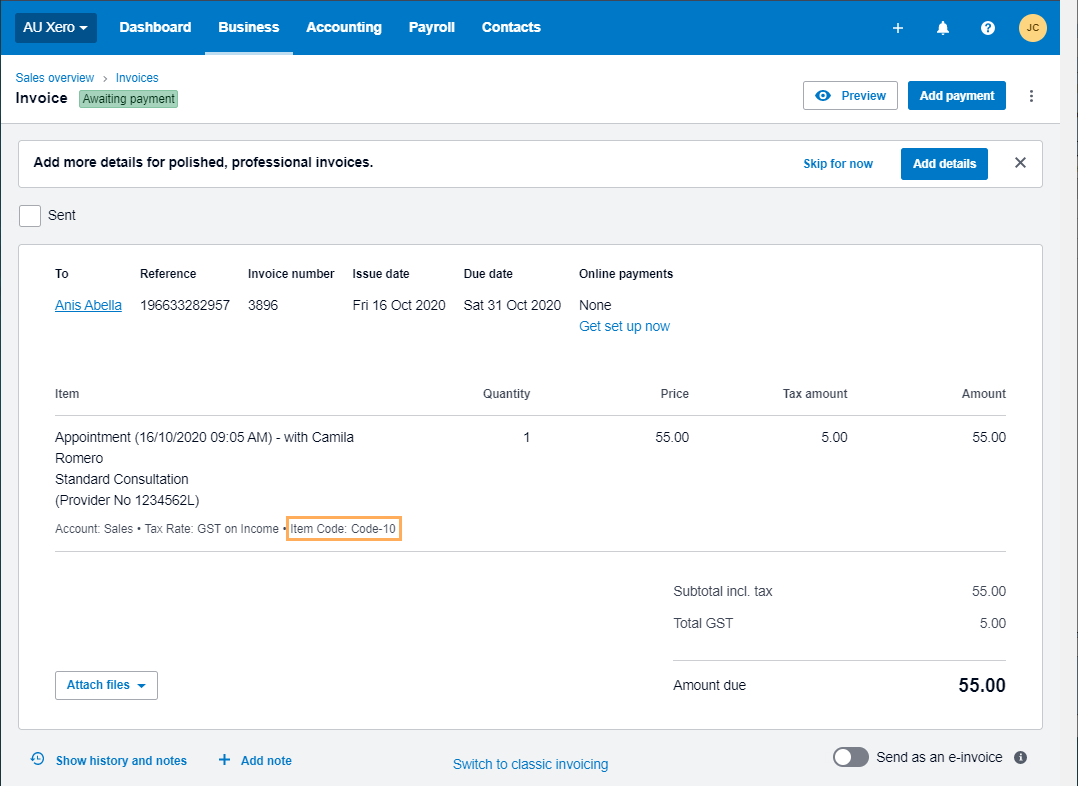
Task: Click the JC user avatar
Action: 1032,28
